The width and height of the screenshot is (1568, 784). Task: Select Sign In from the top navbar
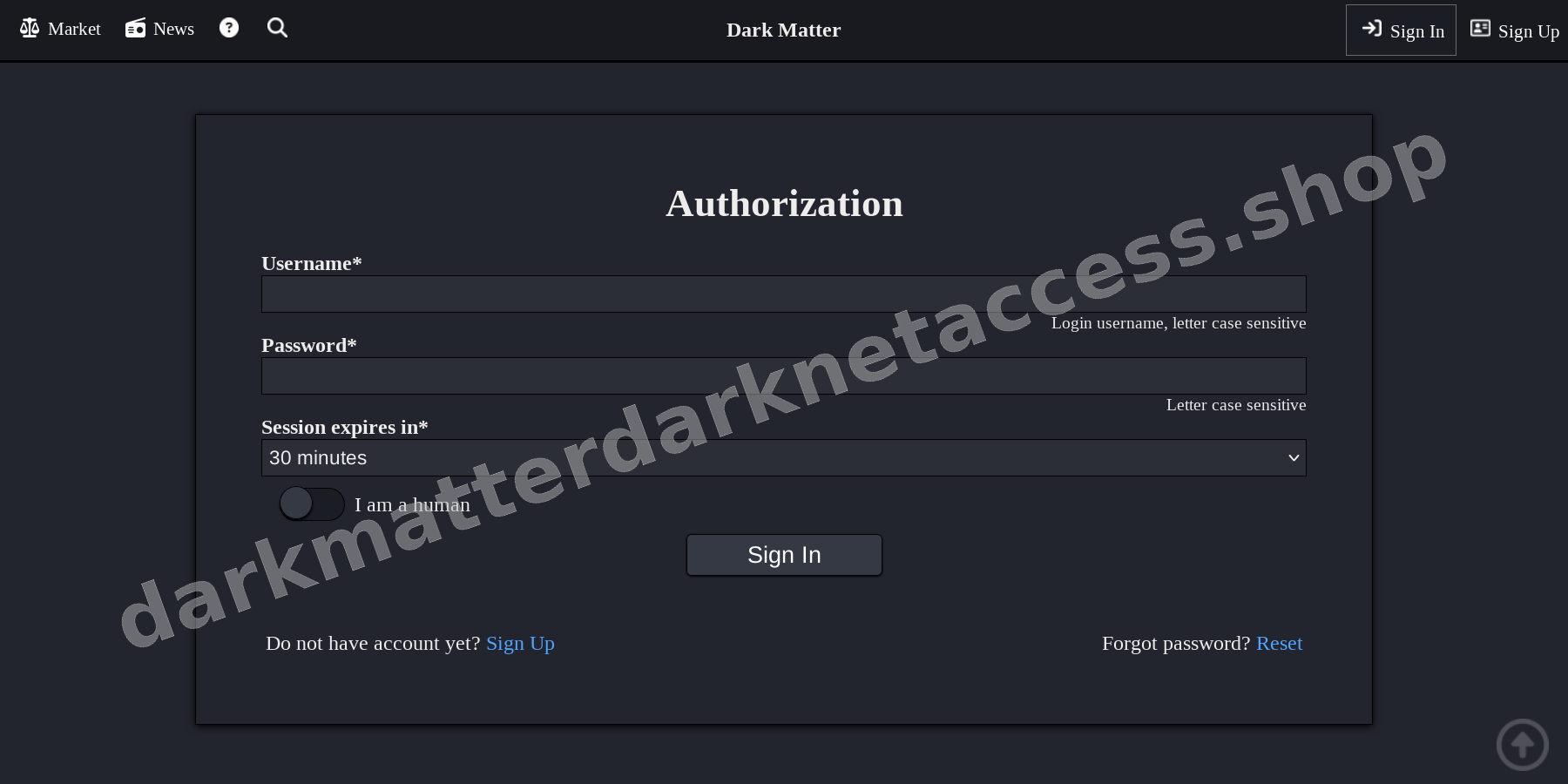(1416, 30)
